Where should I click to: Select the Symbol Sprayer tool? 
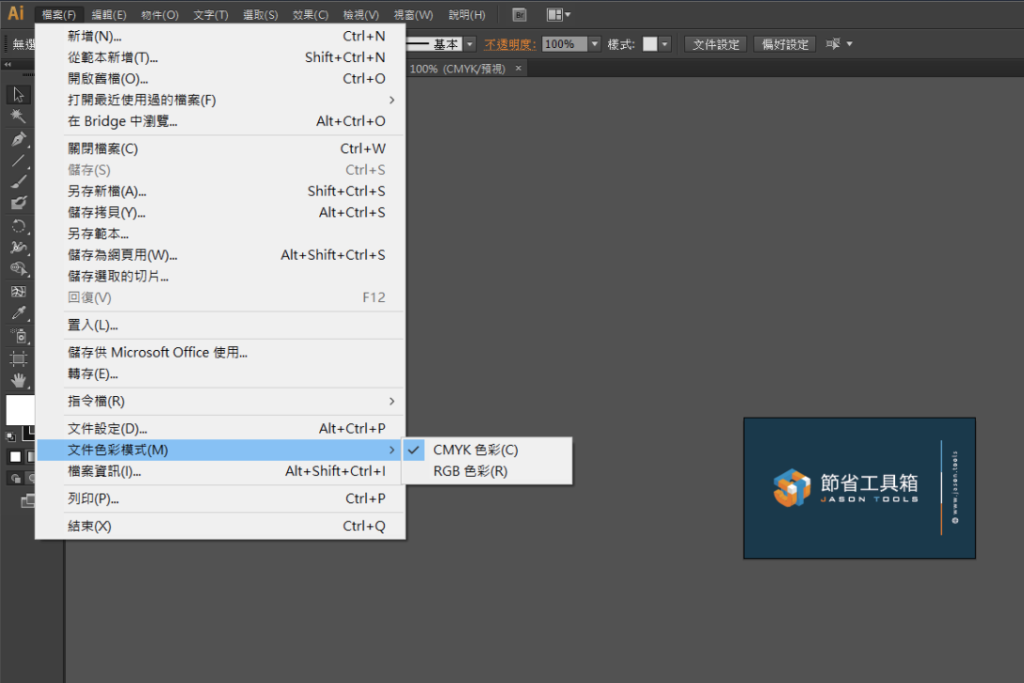point(18,336)
